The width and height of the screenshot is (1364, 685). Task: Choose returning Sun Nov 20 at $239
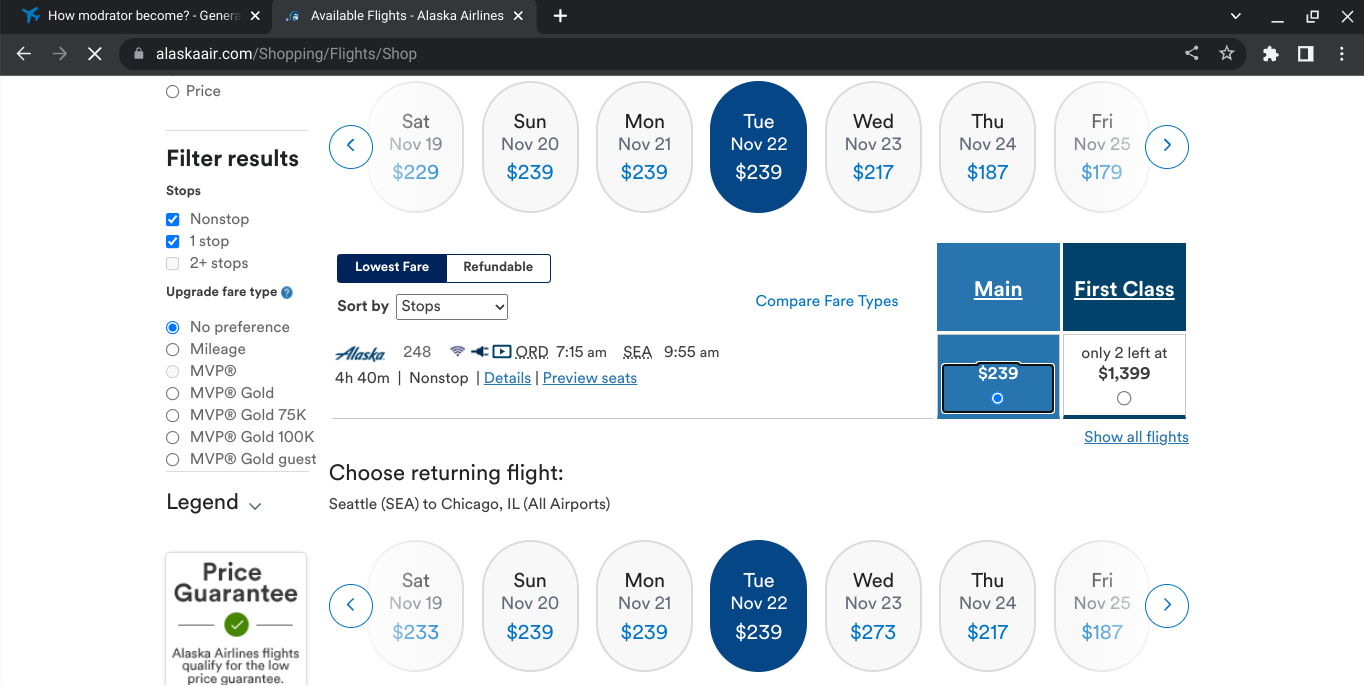tap(530, 606)
